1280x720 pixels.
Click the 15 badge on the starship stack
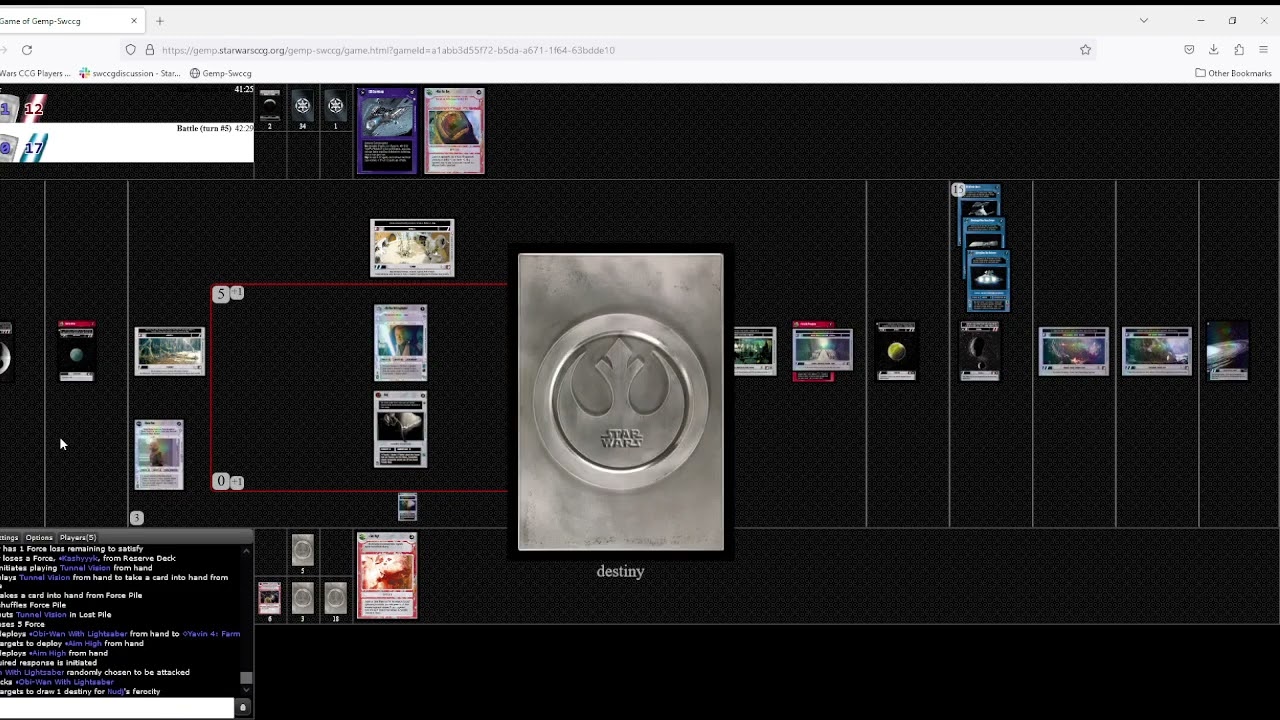coord(958,190)
